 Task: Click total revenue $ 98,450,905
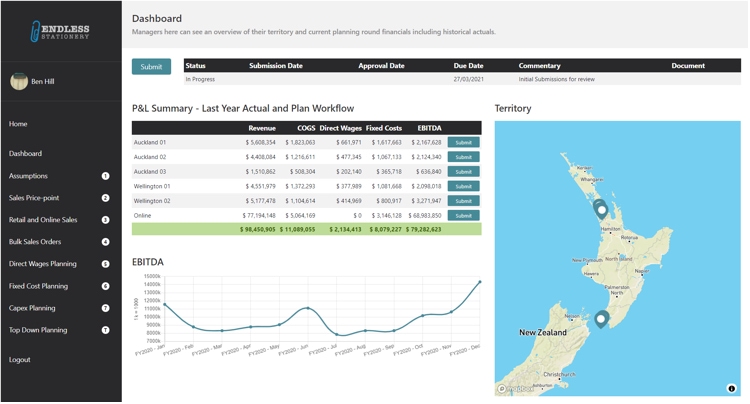[258, 229]
